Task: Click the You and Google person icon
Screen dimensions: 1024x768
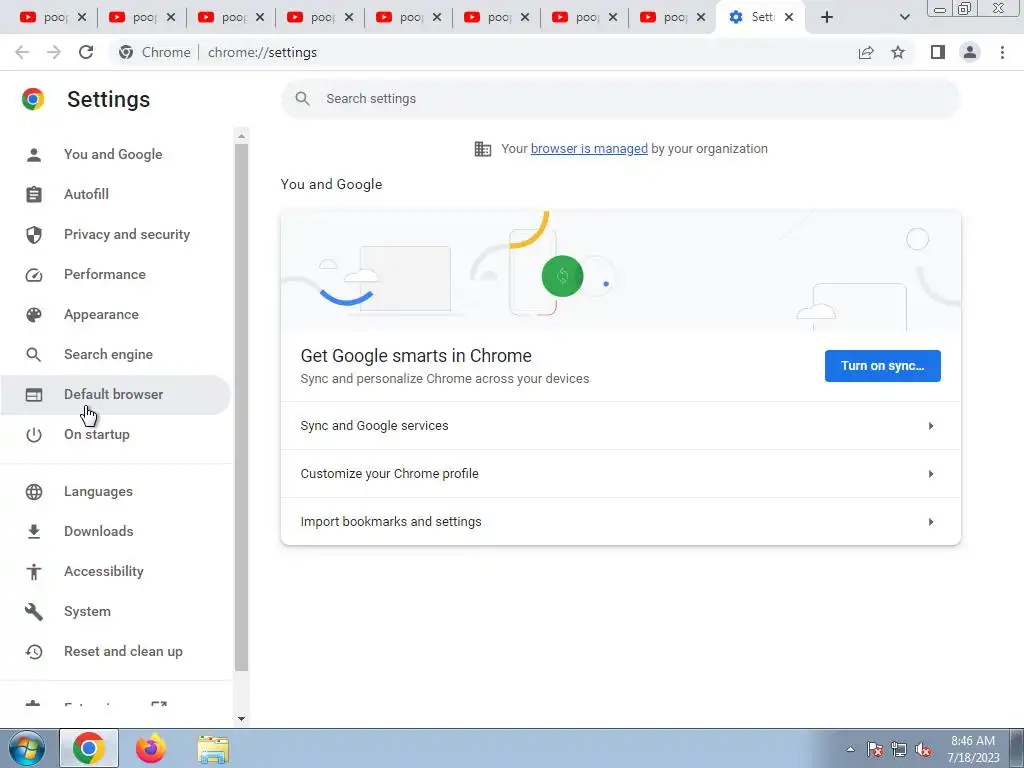Action: tap(34, 154)
